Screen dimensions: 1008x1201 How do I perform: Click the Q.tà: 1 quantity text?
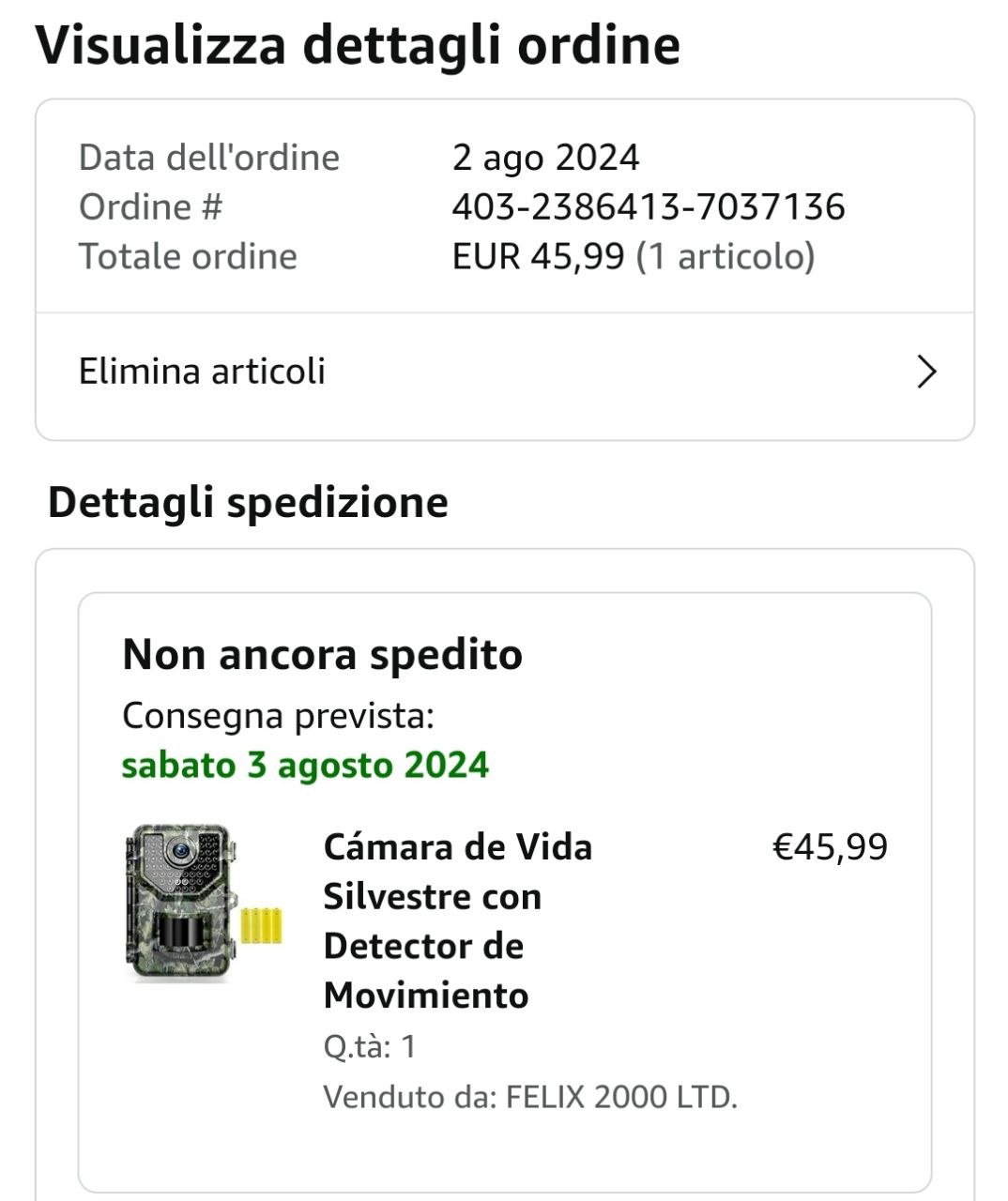tap(369, 1046)
